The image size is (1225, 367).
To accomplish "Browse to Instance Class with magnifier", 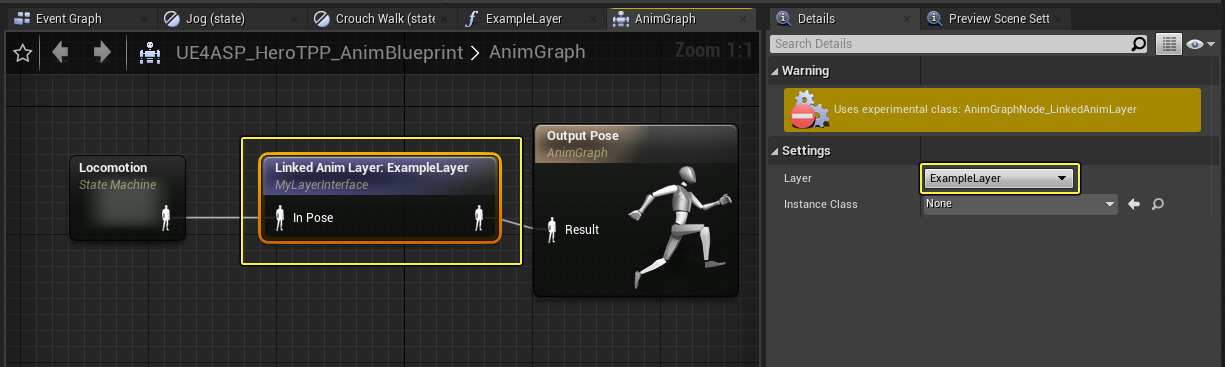I will 1157,204.
